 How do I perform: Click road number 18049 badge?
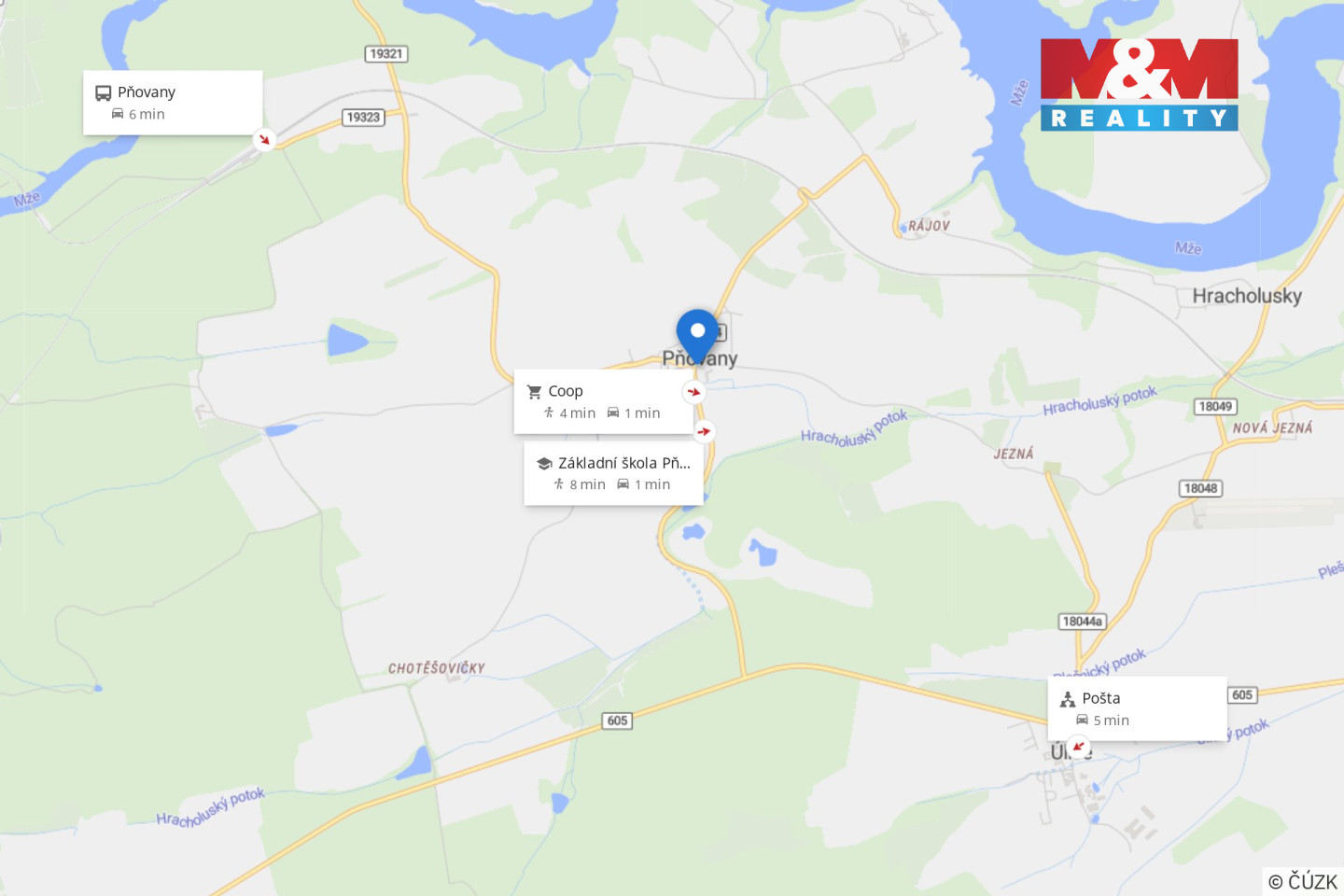(x=1215, y=406)
